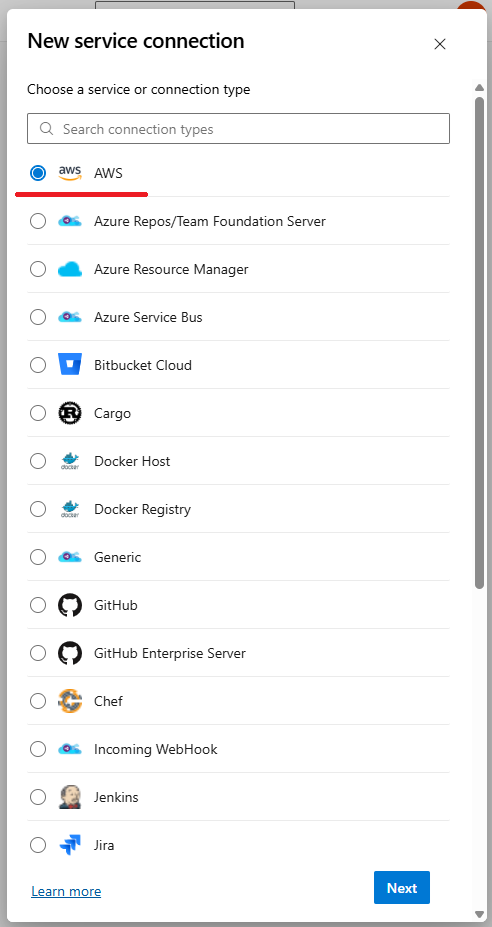The image size is (492, 927).
Task: Click the Cargo gear logo icon
Action: 70,413
